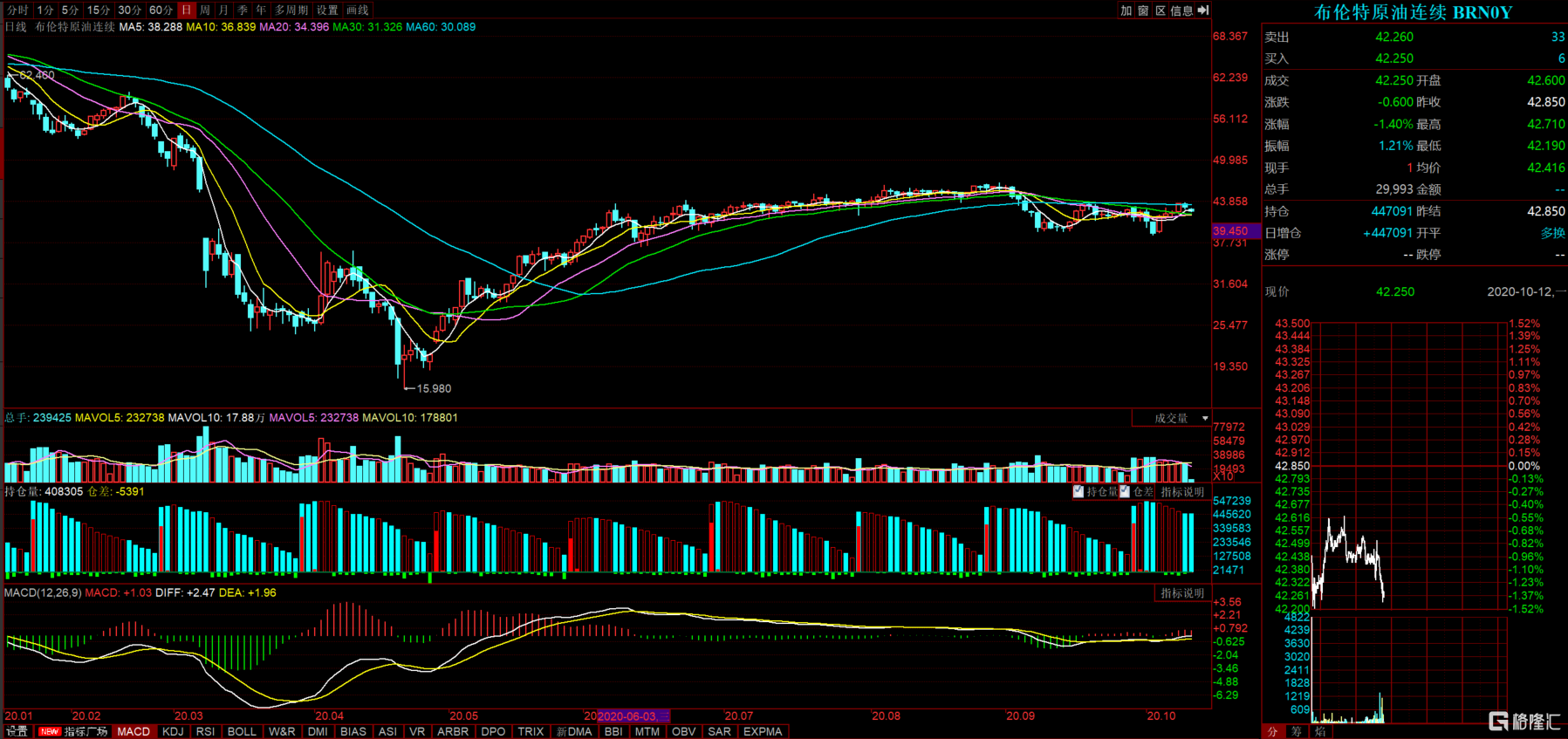The height and width of the screenshot is (739, 1568).
Task: Click 指标说明 button in MACD panel
Action: (x=1182, y=593)
